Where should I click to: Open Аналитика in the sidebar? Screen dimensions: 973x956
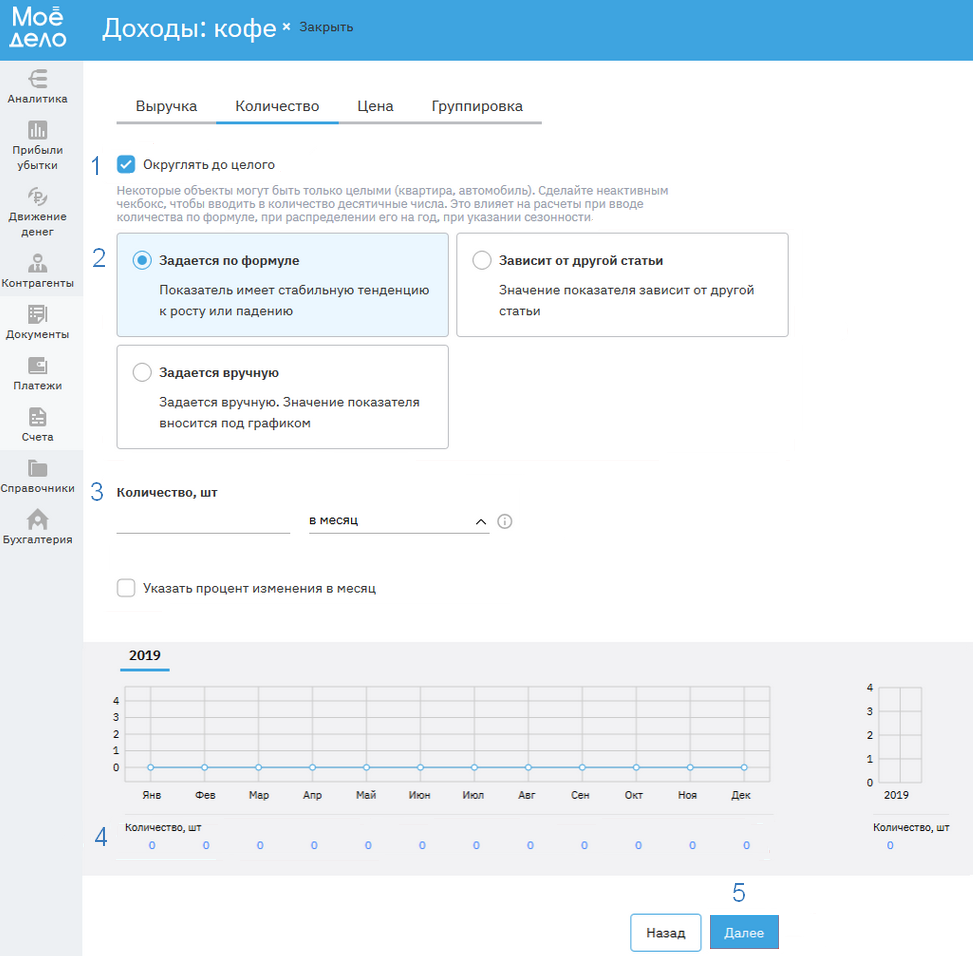tap(37, 87)
